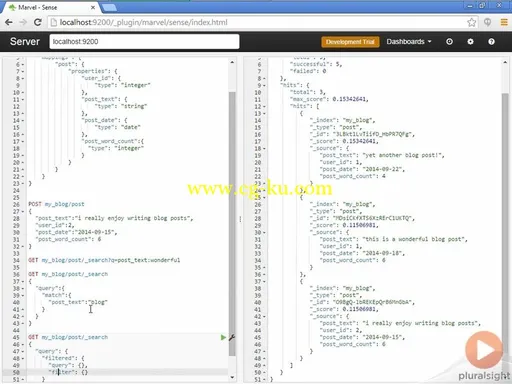Go back using the browser back arrow

pyautogui.click(x=9, y=22)
